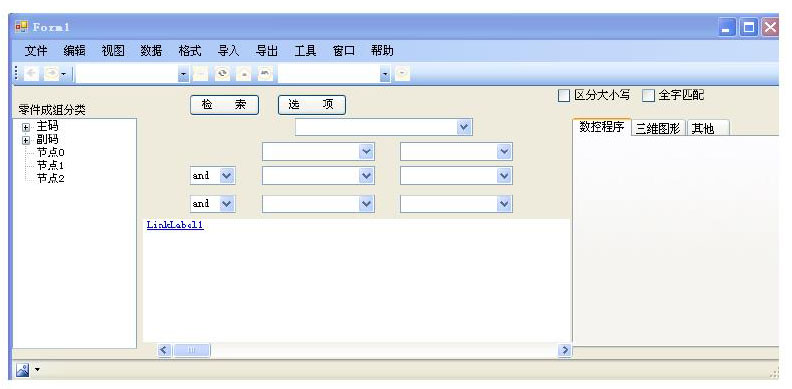The image size is (792, 389).
Task: Open the 工具 menu
Action: 305,51
